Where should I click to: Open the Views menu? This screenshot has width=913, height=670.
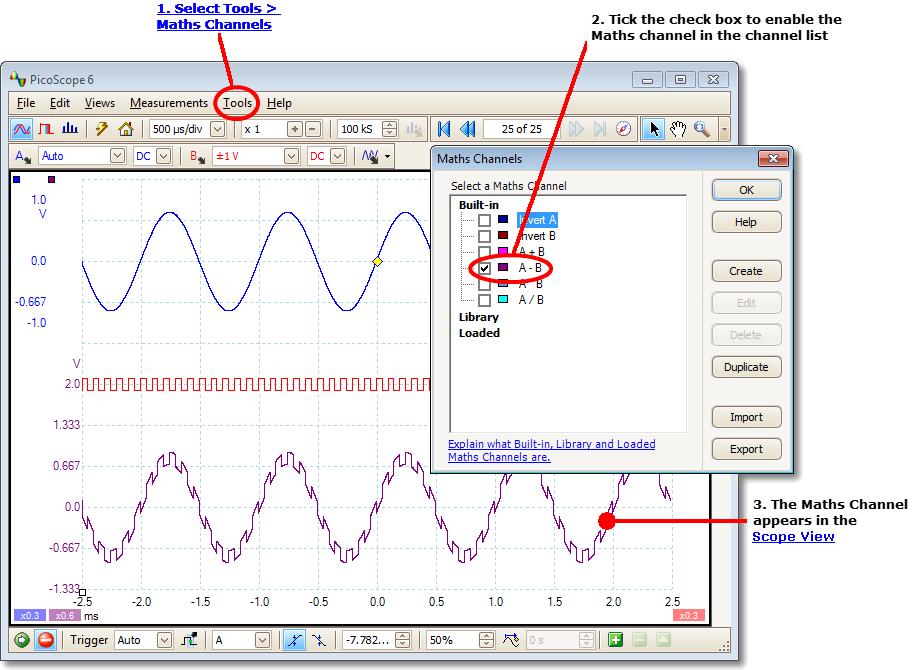pyautogui.click(x=100, y=103)
